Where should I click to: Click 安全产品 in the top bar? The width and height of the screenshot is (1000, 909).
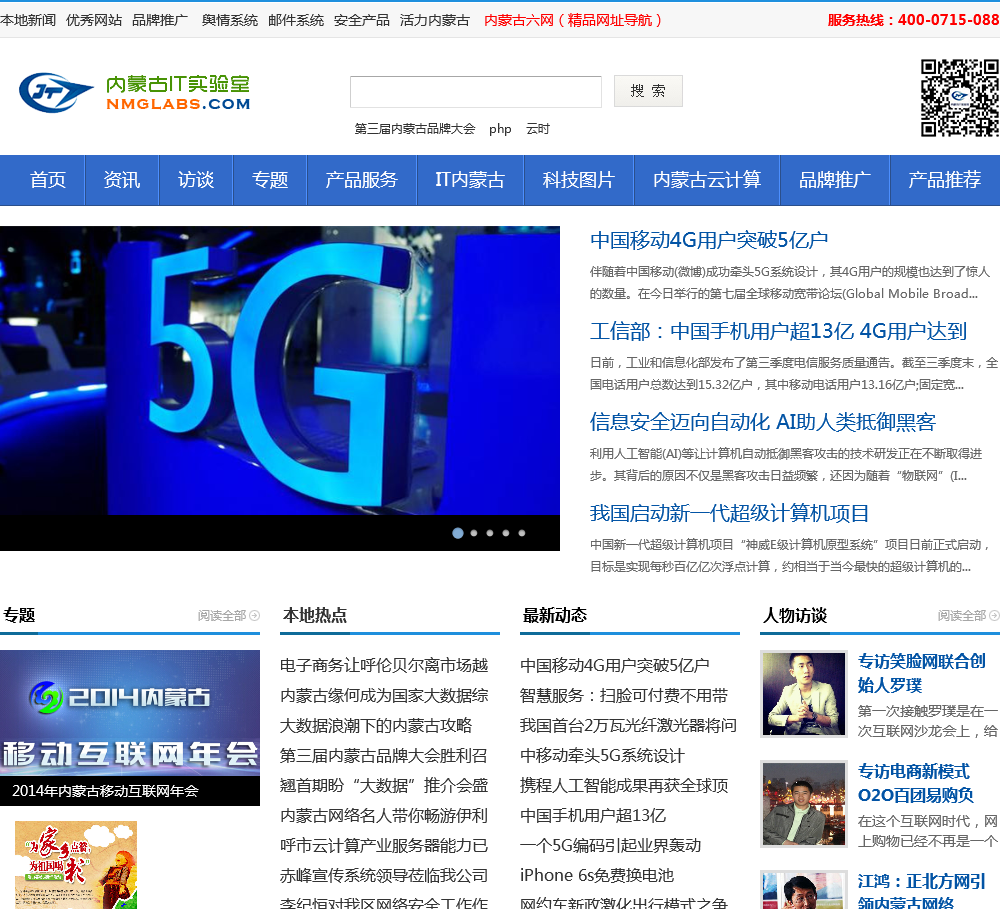click(362, 20)
